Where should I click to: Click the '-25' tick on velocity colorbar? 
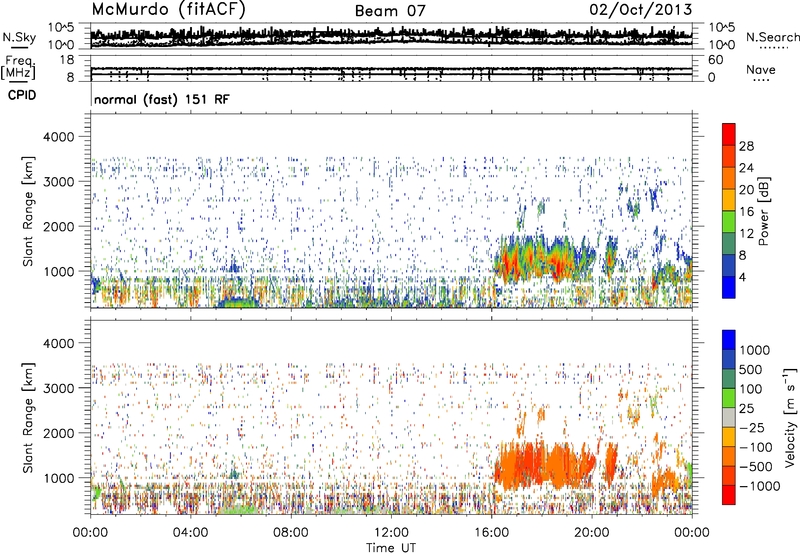pyautogui.click(x=751, y=427)
